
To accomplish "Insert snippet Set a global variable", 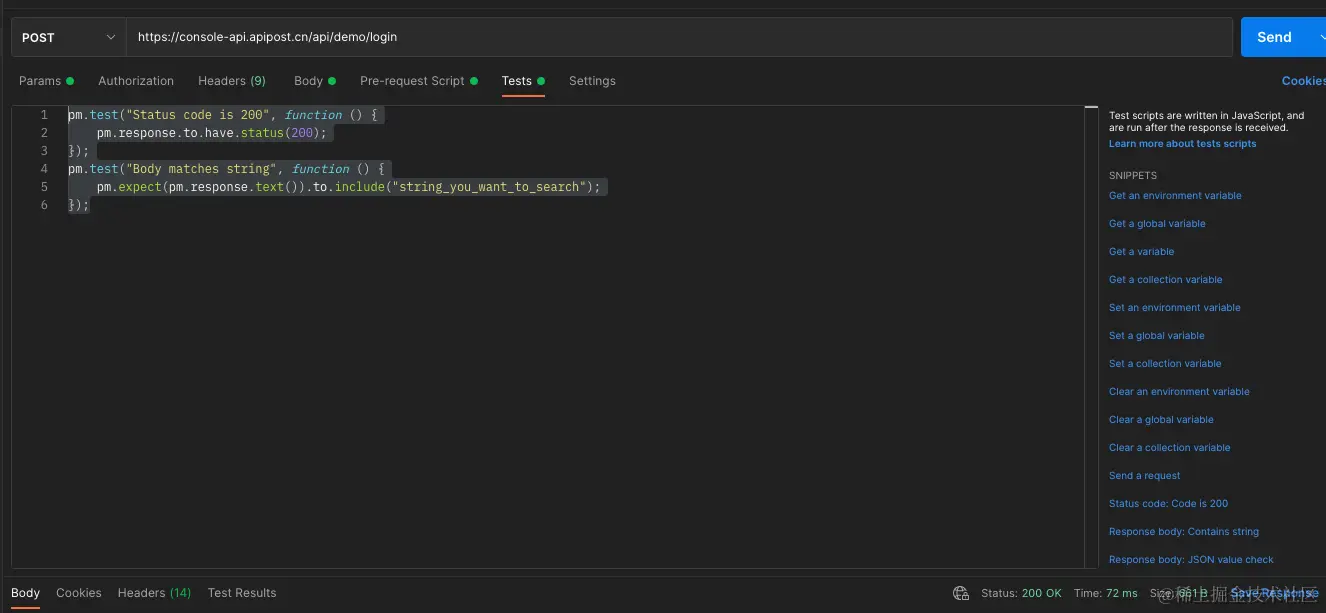I will pos(1156,336).
